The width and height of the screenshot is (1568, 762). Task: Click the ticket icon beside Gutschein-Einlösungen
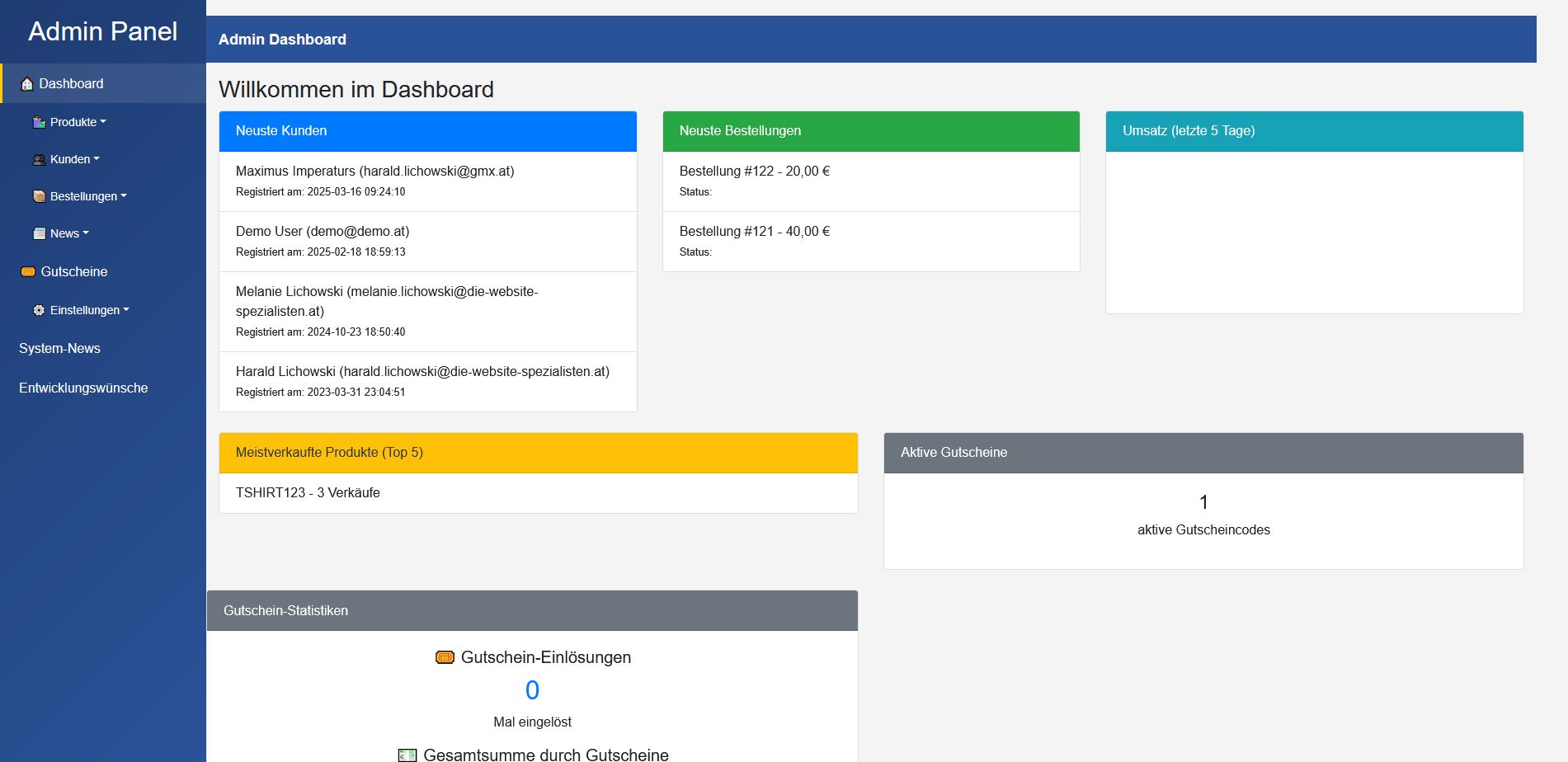[445, 657]
